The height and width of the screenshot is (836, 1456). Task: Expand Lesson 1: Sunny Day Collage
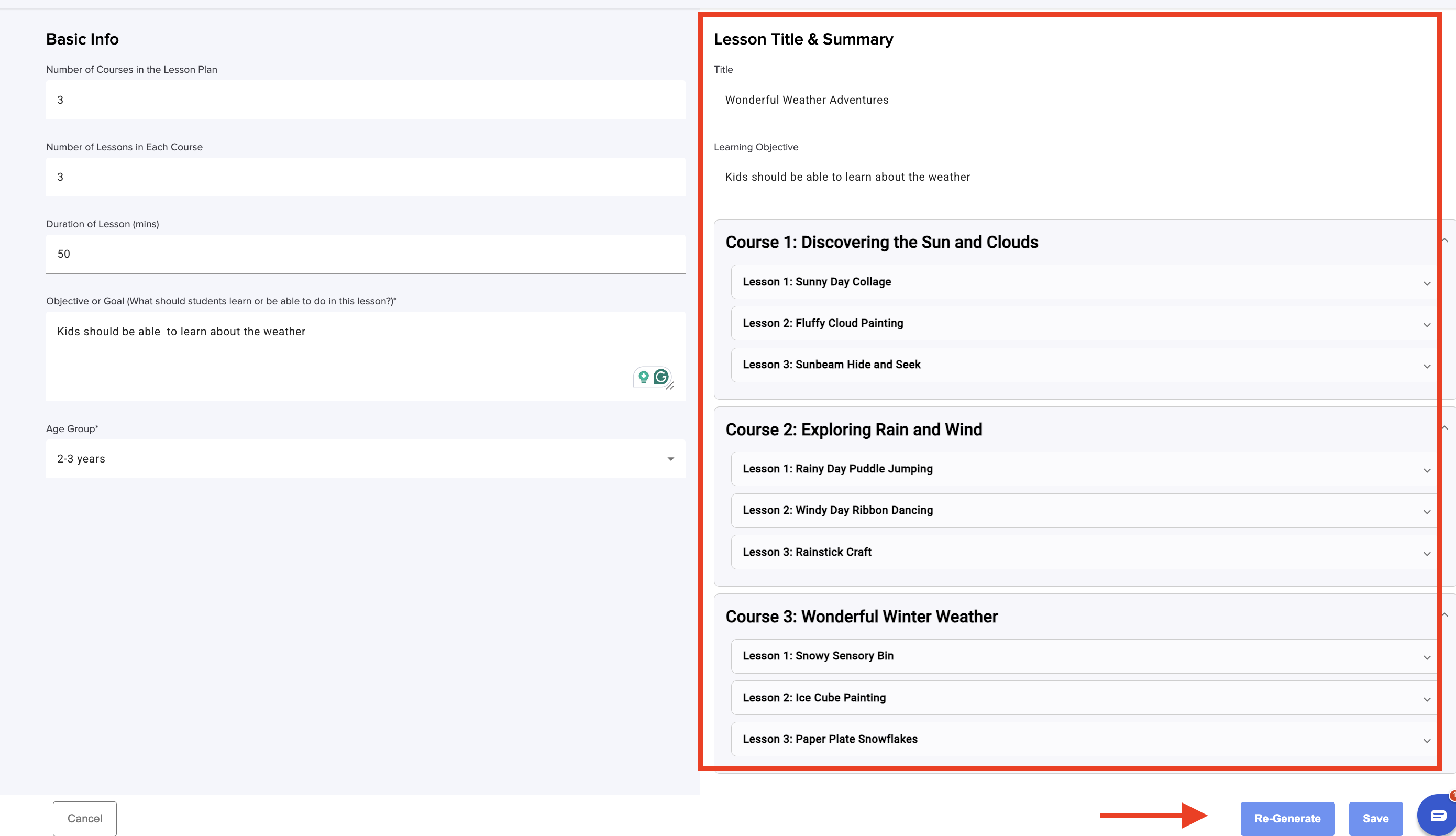(1426, 283)
